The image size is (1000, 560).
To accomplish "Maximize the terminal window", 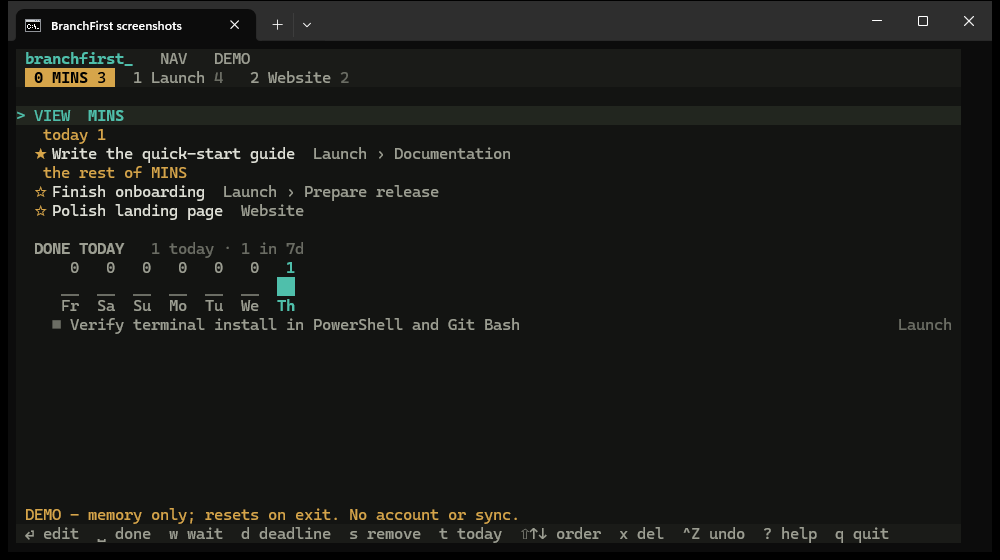I will 923,21.
